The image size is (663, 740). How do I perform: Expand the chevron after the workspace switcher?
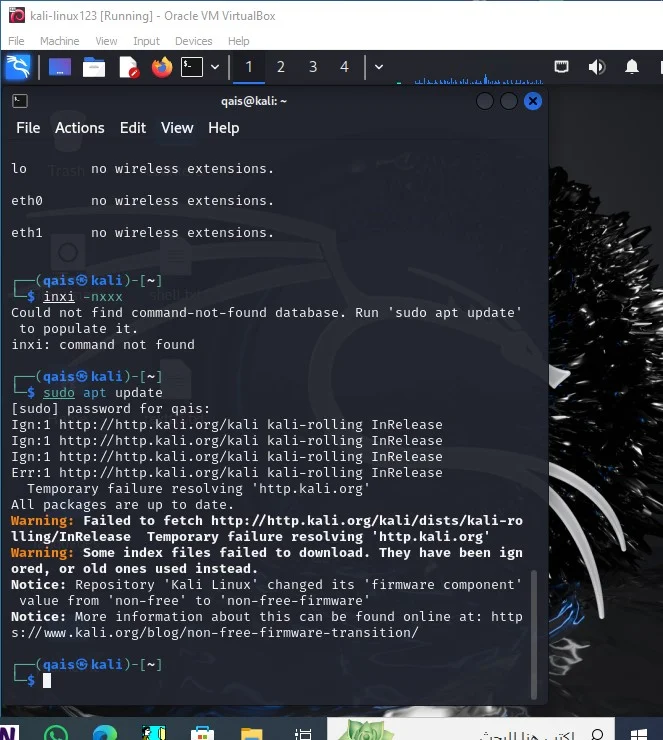coord(378,67)
